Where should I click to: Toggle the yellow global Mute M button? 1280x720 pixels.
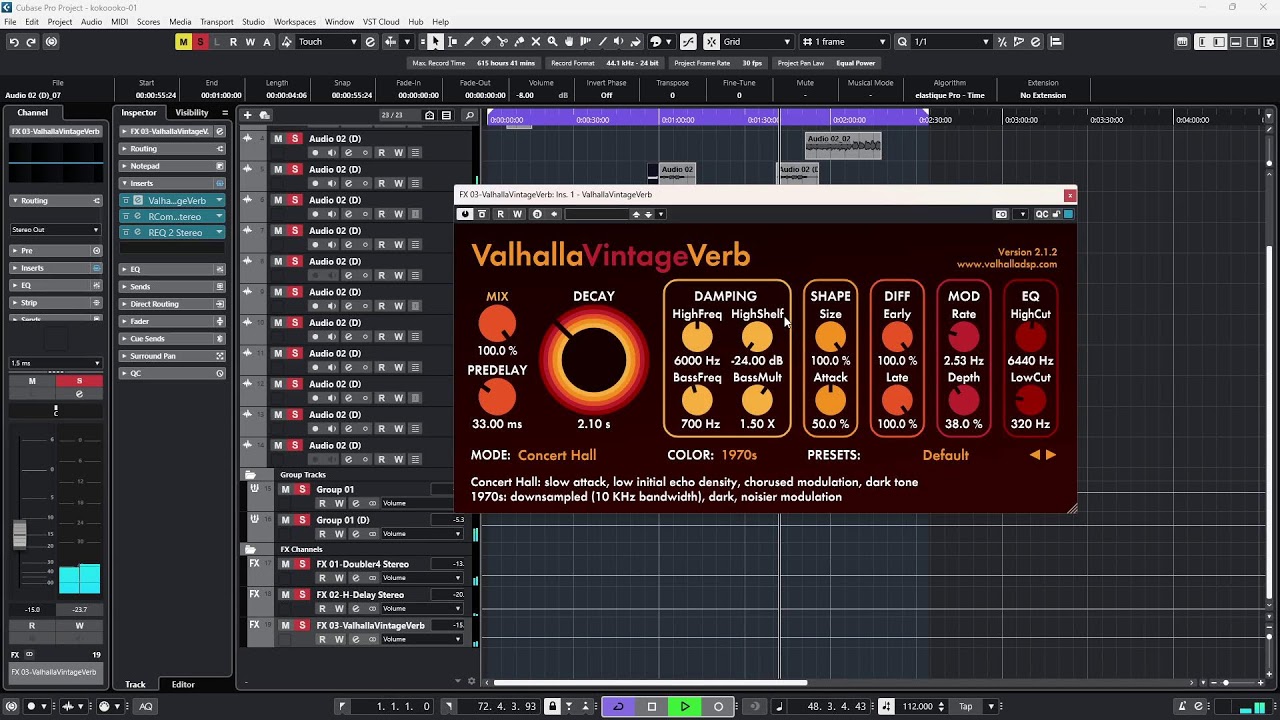click(183, 42)
